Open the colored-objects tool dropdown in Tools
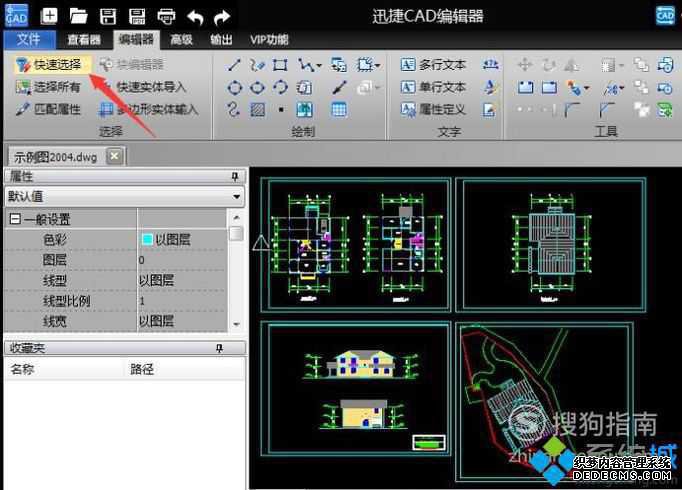Screen dimensions: 682x490 coord(587,88)
